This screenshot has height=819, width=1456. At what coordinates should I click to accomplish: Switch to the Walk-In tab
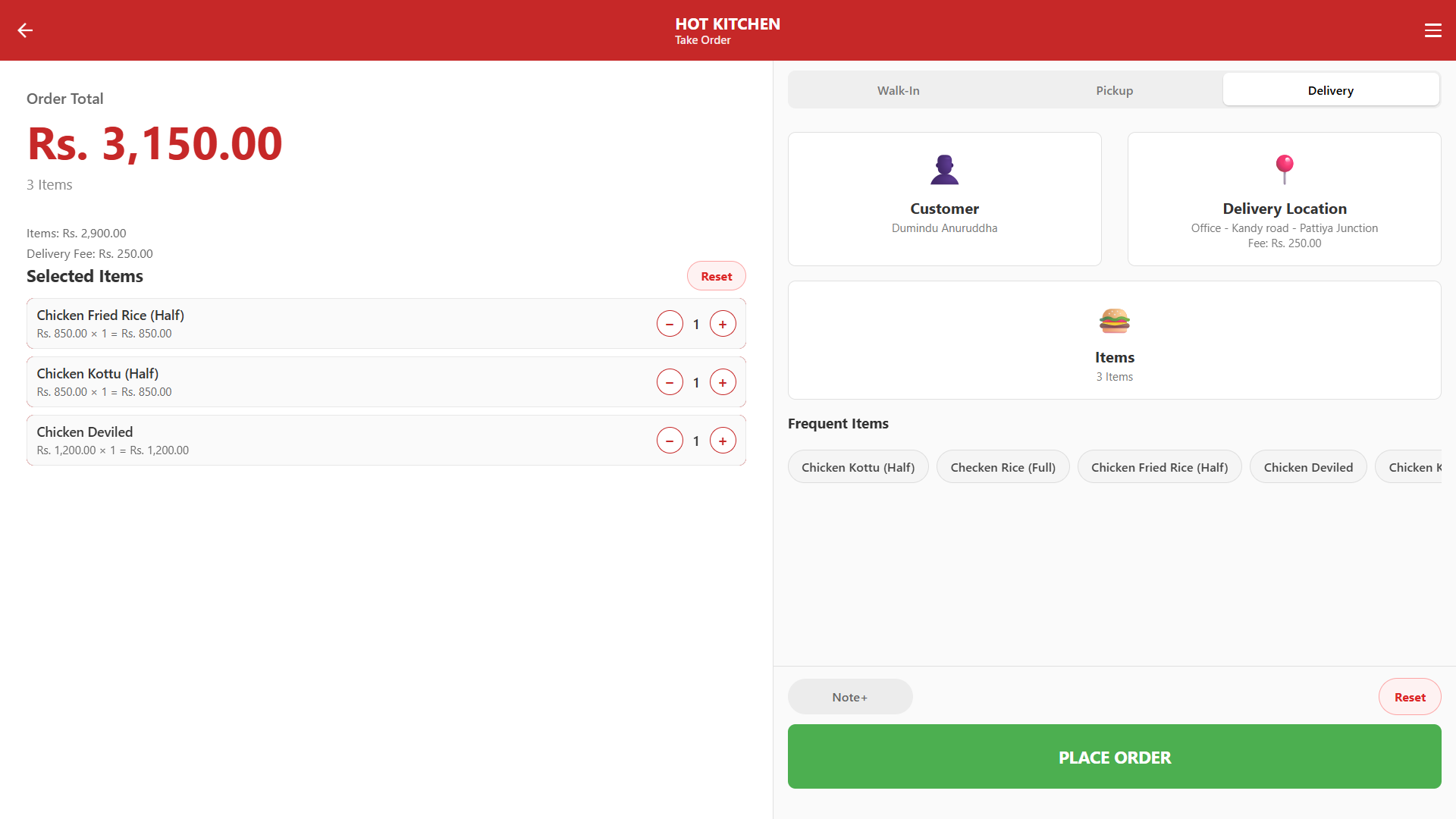(898, 90)
